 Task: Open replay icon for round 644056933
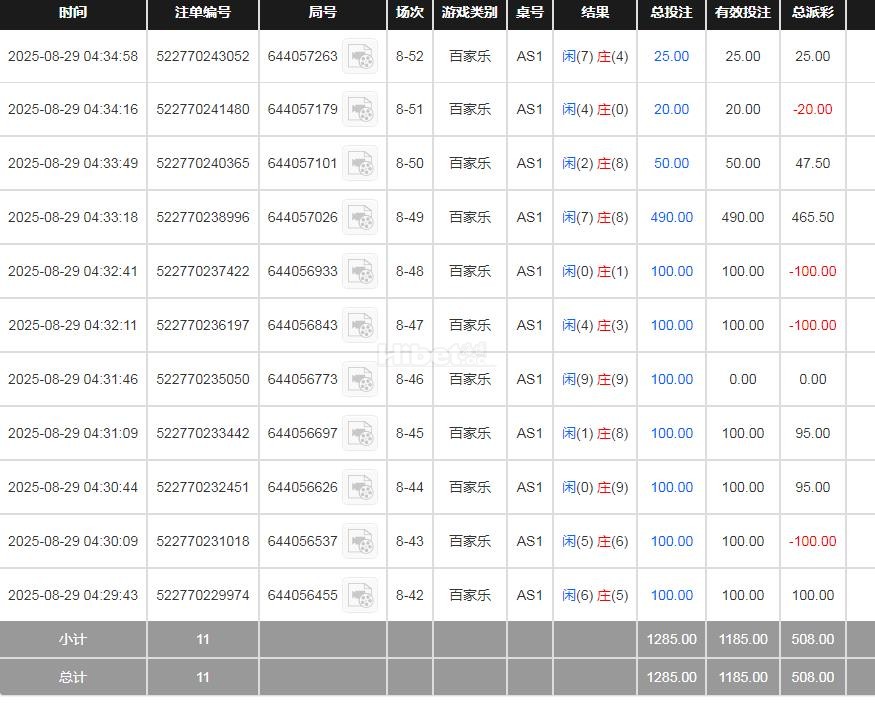coord(361,272)
